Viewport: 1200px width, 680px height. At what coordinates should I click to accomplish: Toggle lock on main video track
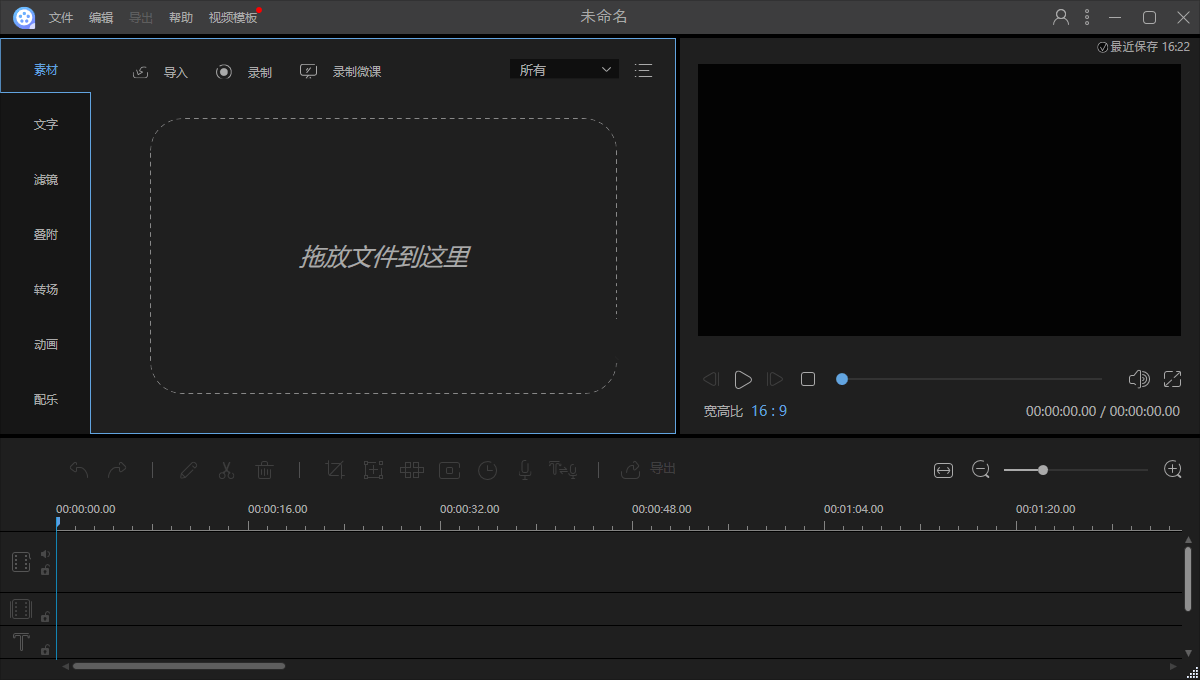point(45,570)
